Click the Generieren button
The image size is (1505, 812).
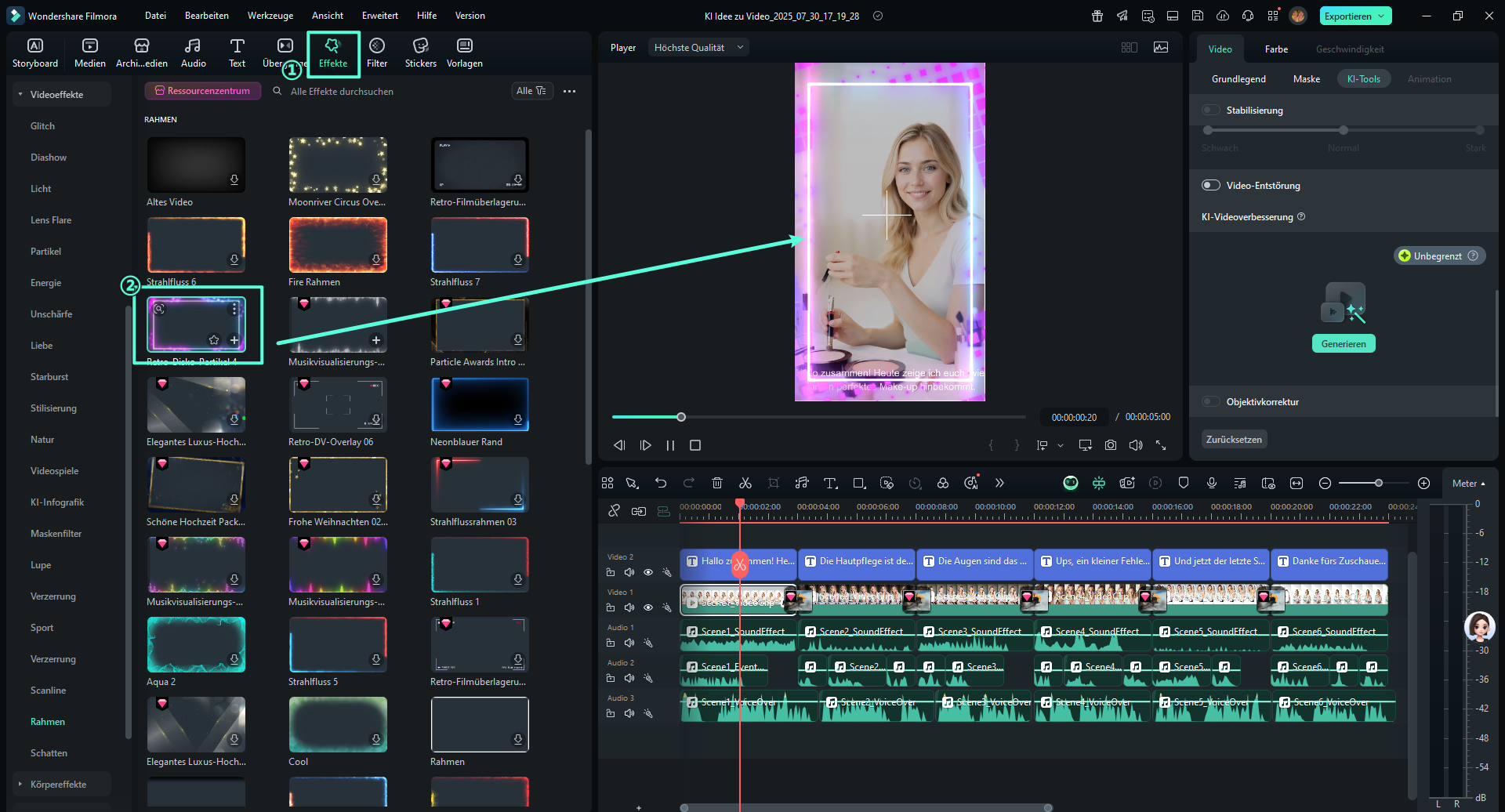click(1344, 343)
